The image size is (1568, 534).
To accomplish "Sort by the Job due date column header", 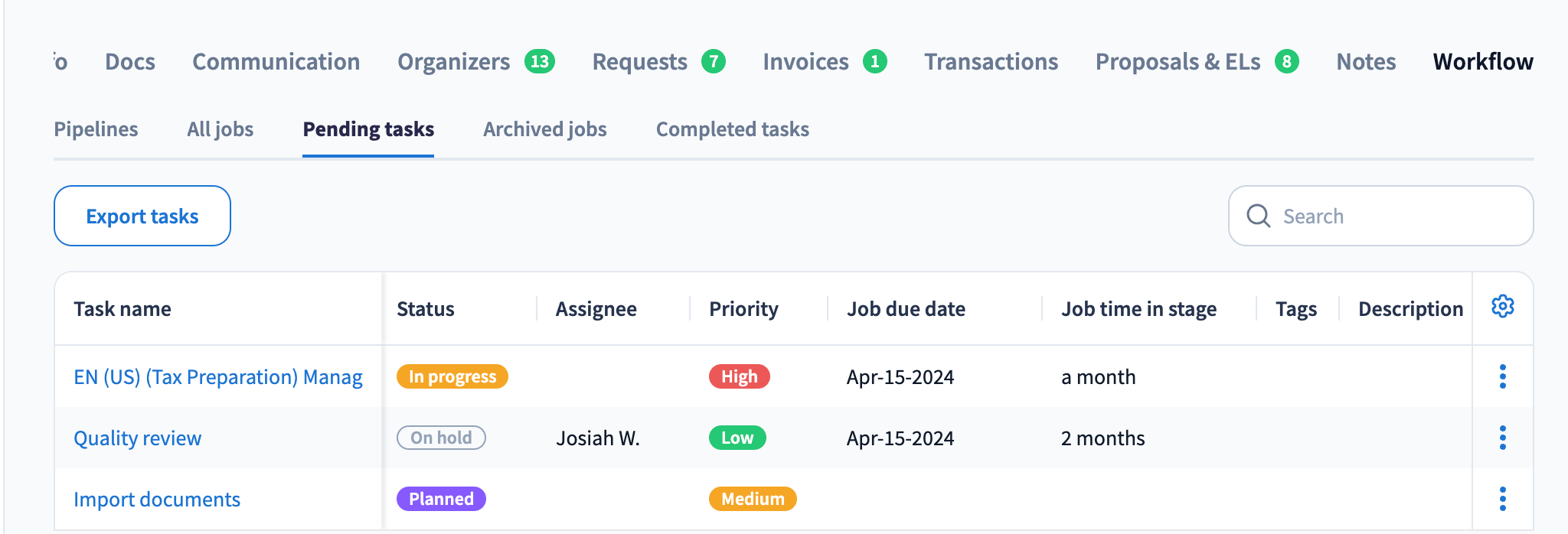I will coord(906,309).
